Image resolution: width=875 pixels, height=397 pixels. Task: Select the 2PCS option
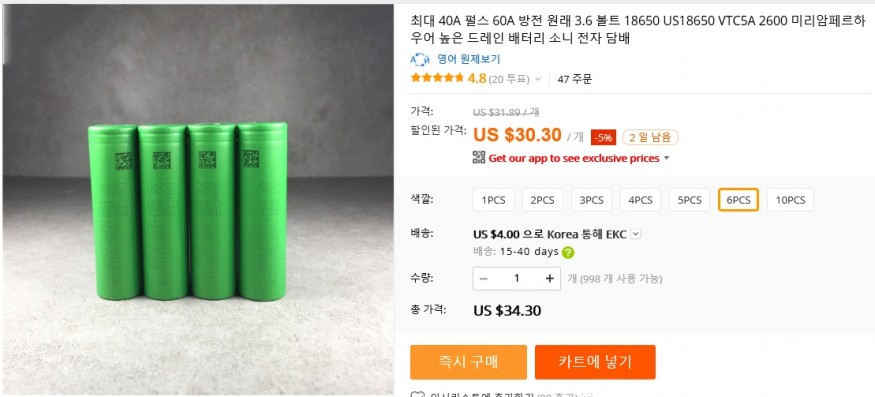[542, 200]
